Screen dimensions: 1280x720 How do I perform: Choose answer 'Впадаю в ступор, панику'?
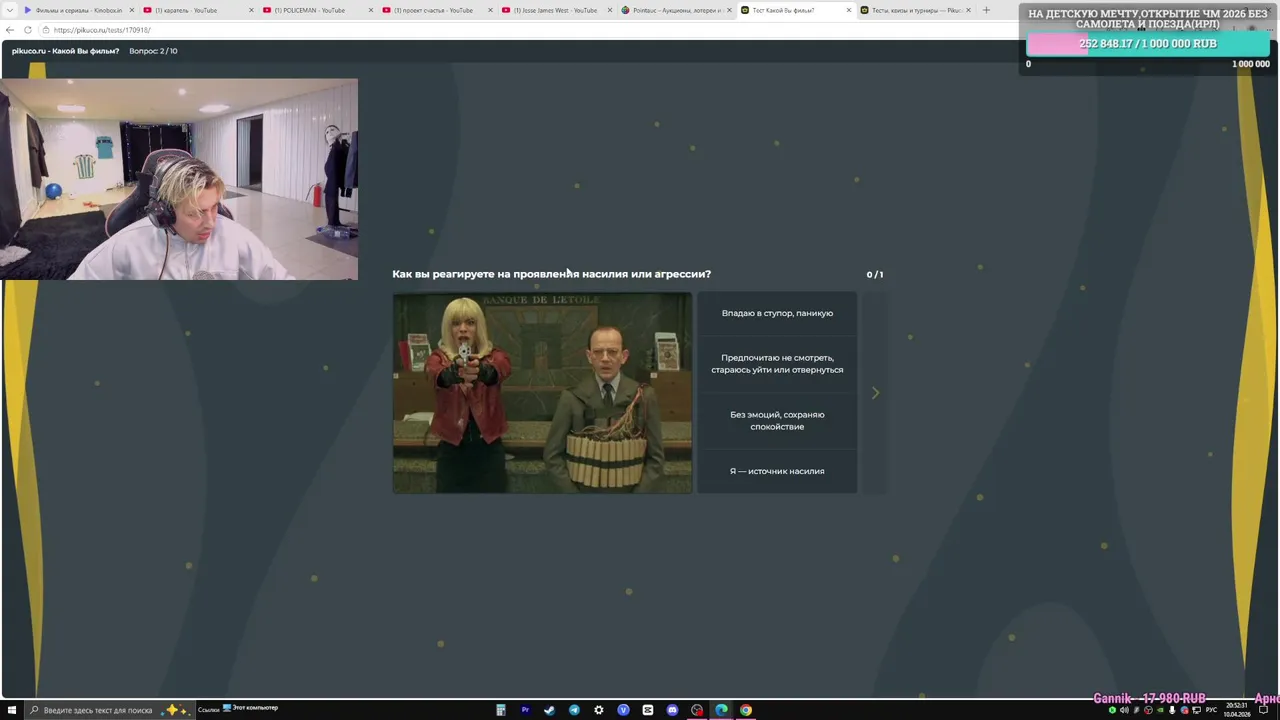pos(777,313)
